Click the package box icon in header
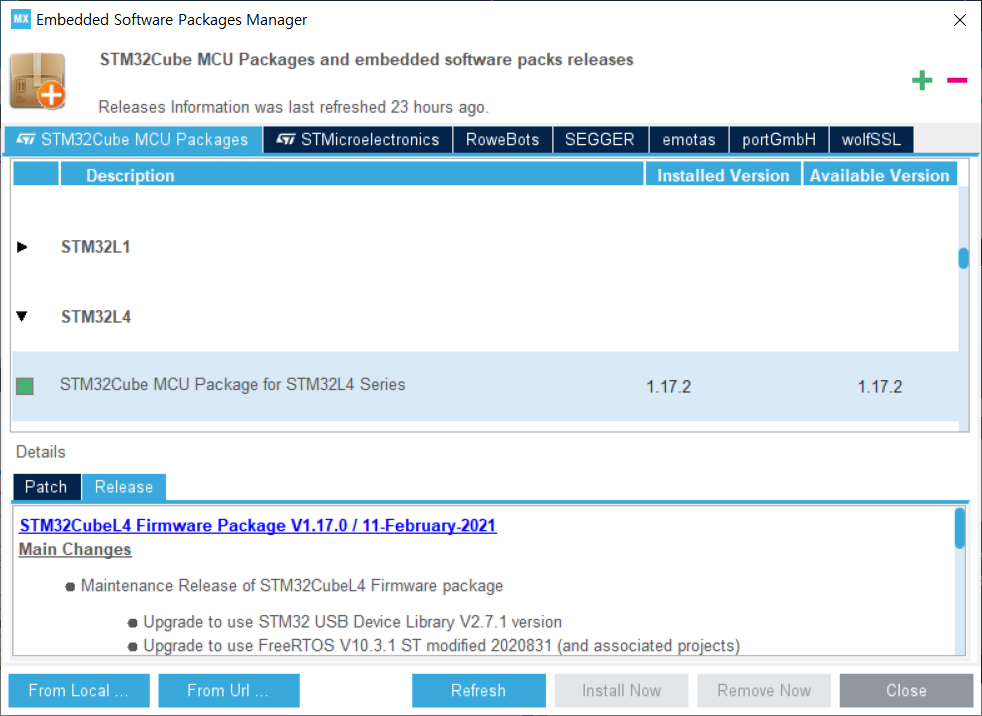The width and height of the screenshot is (982, 716). point(37,81)
